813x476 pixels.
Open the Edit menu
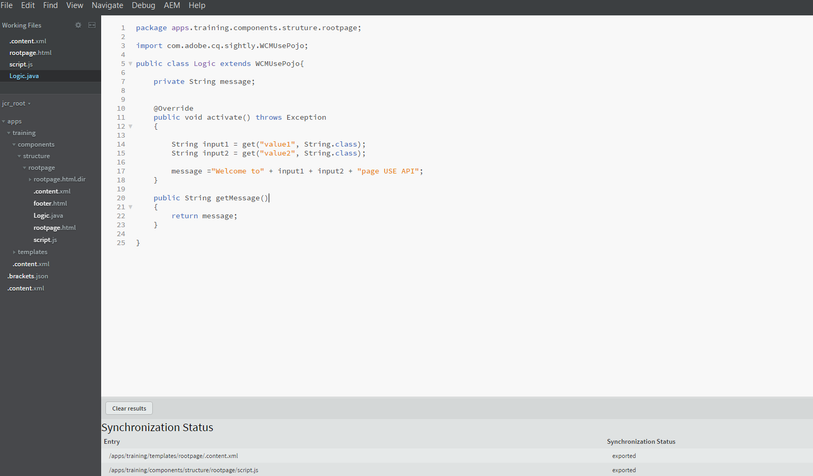pyautogui.click(x=28, y=5)
